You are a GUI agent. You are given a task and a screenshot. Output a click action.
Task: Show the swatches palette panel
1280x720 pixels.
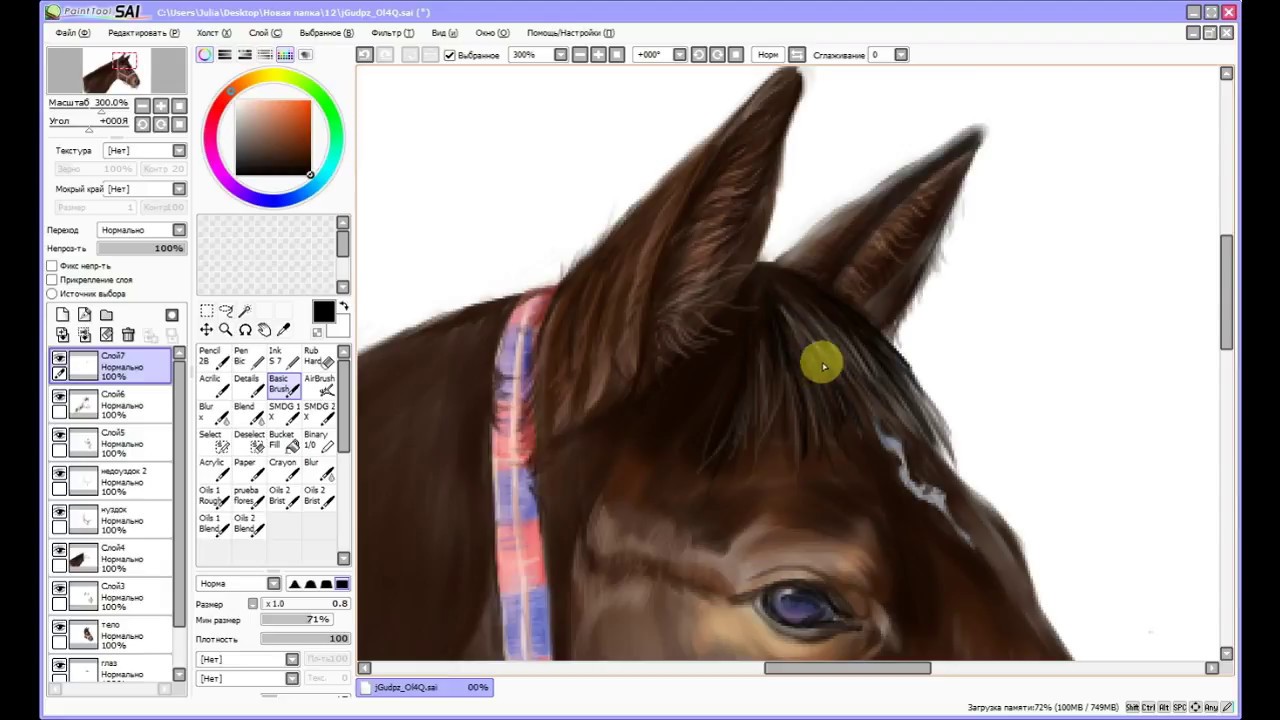click(285, 55)
